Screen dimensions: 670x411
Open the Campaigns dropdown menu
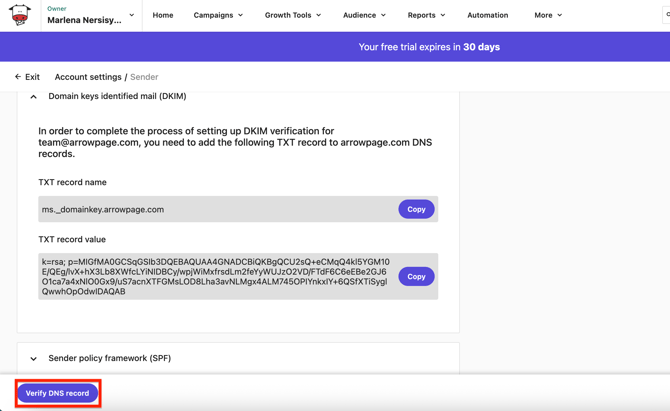click(x=218, y=15)
